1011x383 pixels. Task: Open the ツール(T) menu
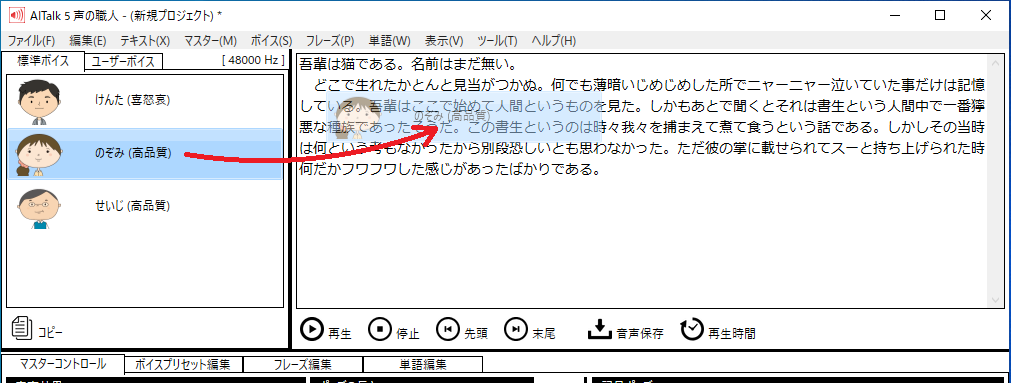click(496, 41)
